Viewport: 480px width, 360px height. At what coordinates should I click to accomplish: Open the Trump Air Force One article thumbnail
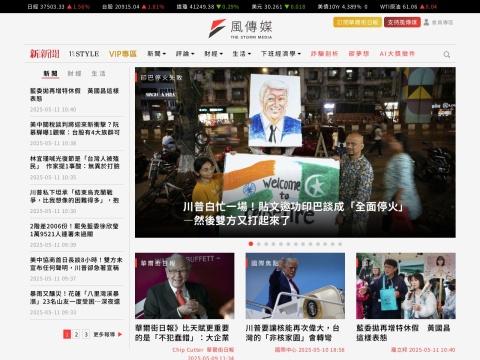click(295, 286)
